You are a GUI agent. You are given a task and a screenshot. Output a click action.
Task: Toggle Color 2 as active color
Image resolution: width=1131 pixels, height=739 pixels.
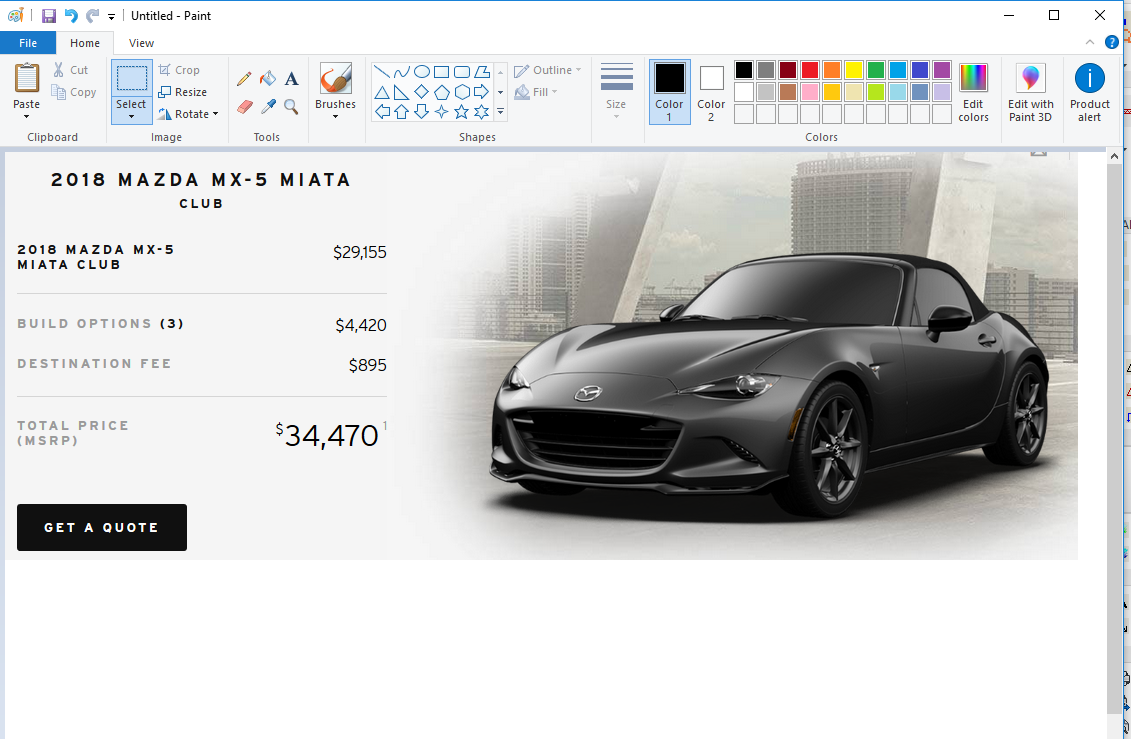coord(711,91)
